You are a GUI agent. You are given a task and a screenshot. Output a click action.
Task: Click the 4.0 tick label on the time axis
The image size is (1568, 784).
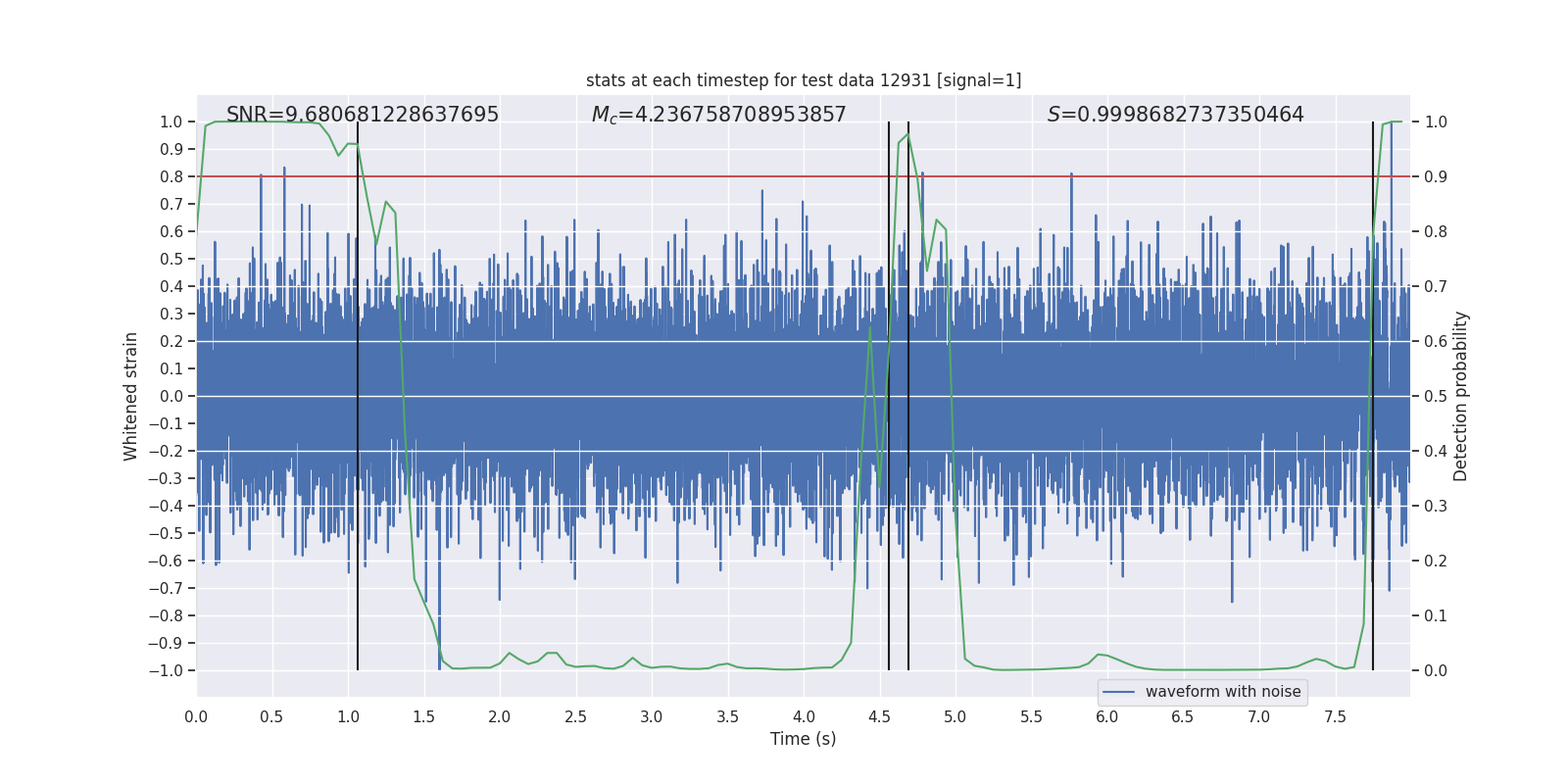tap(804, 716)
